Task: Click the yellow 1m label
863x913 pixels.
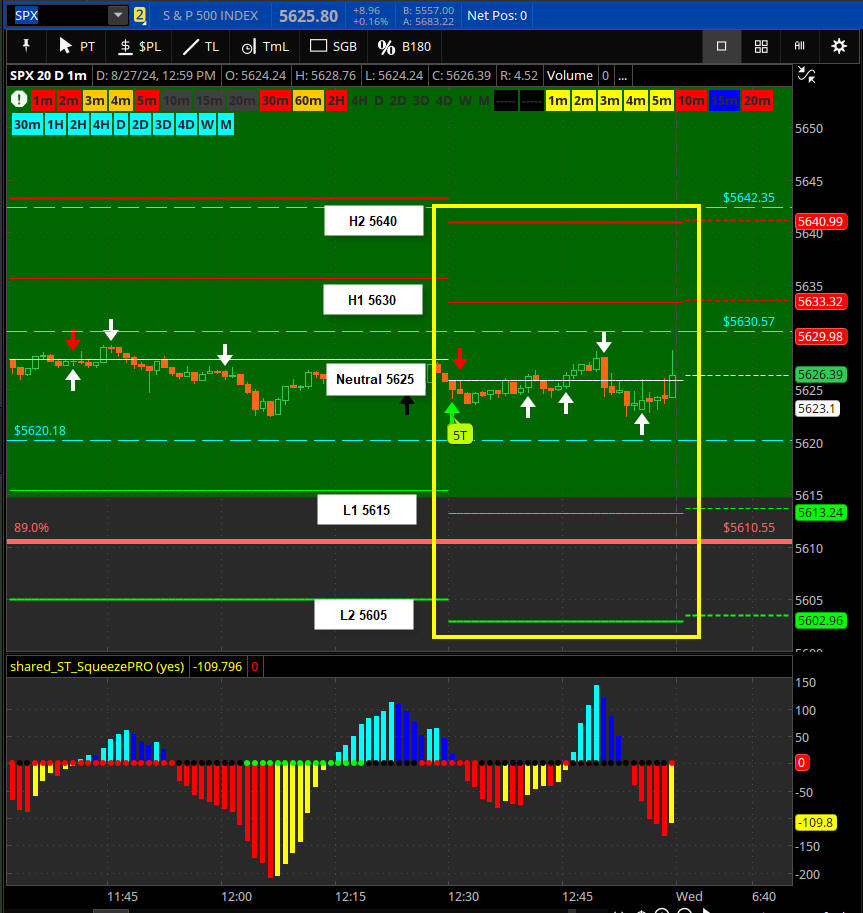Action: tap(558, 101)
